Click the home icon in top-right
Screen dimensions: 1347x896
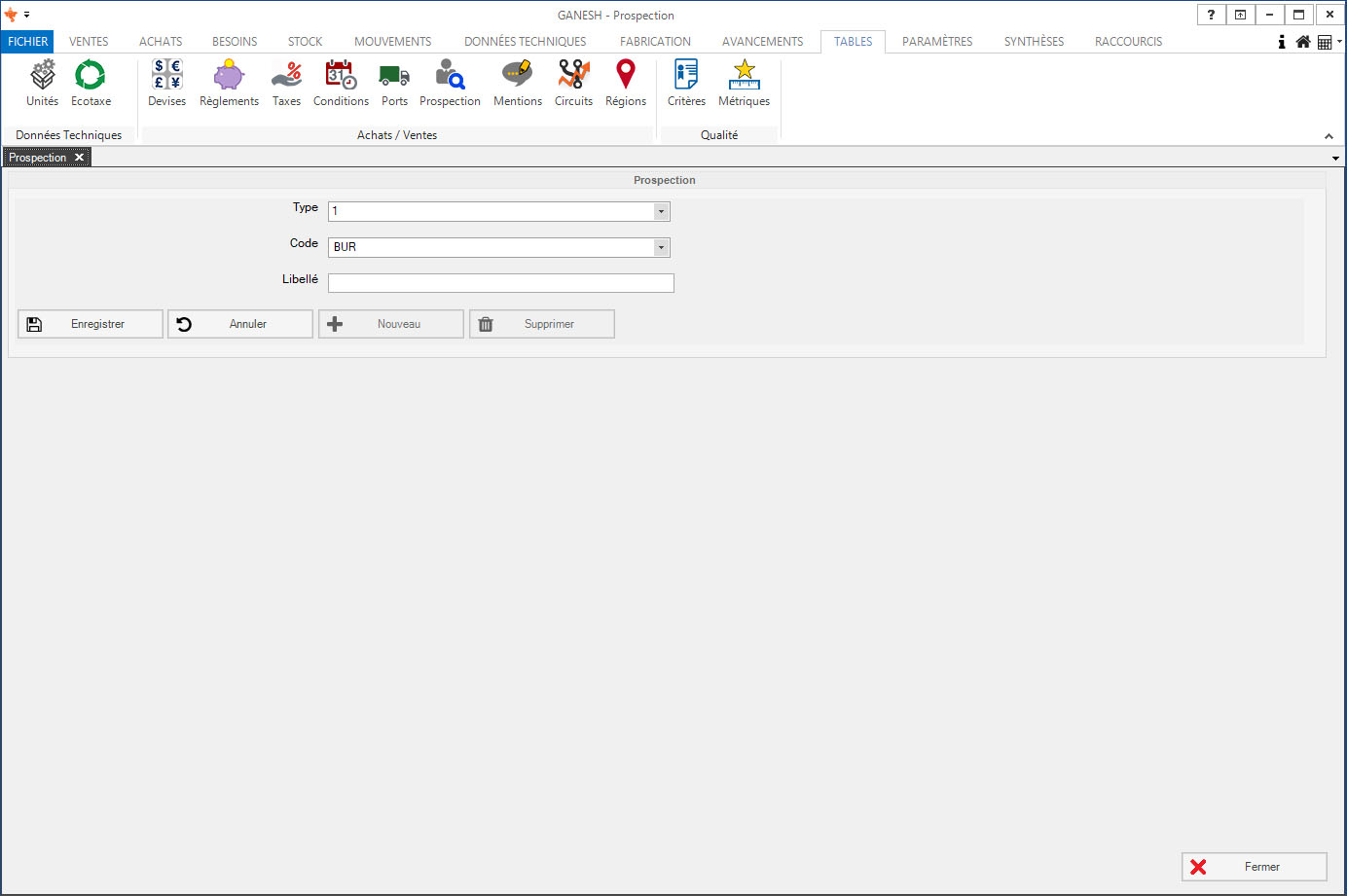(x=1303, y=42)
